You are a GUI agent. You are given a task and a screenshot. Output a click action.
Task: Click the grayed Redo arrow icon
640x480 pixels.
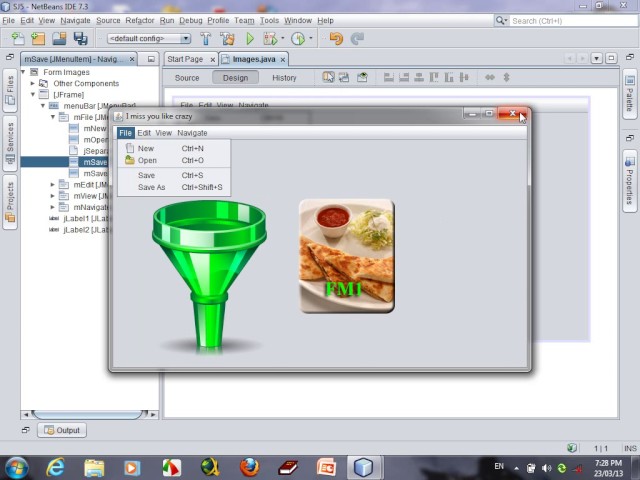(357, 38)
